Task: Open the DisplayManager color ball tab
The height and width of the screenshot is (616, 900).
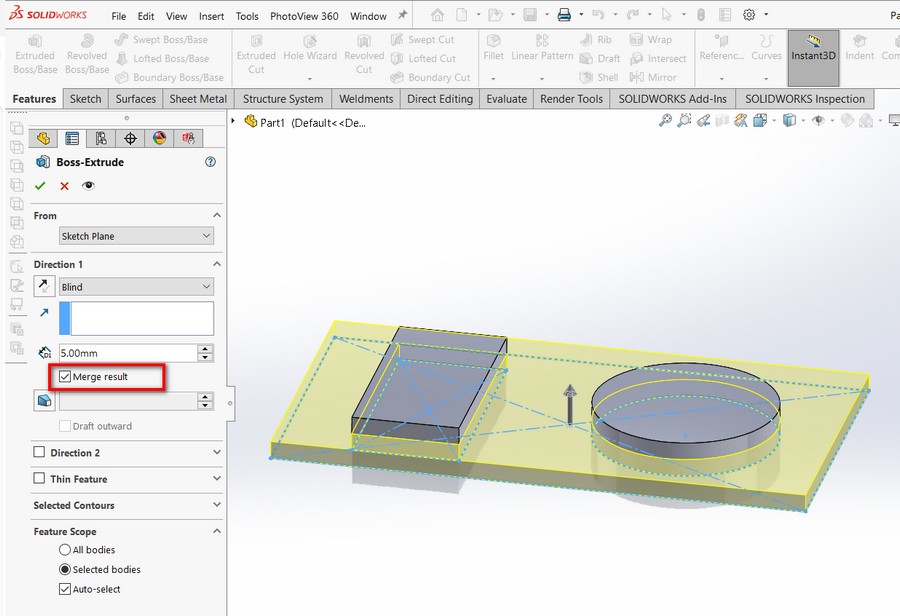Action: (159, 138)
